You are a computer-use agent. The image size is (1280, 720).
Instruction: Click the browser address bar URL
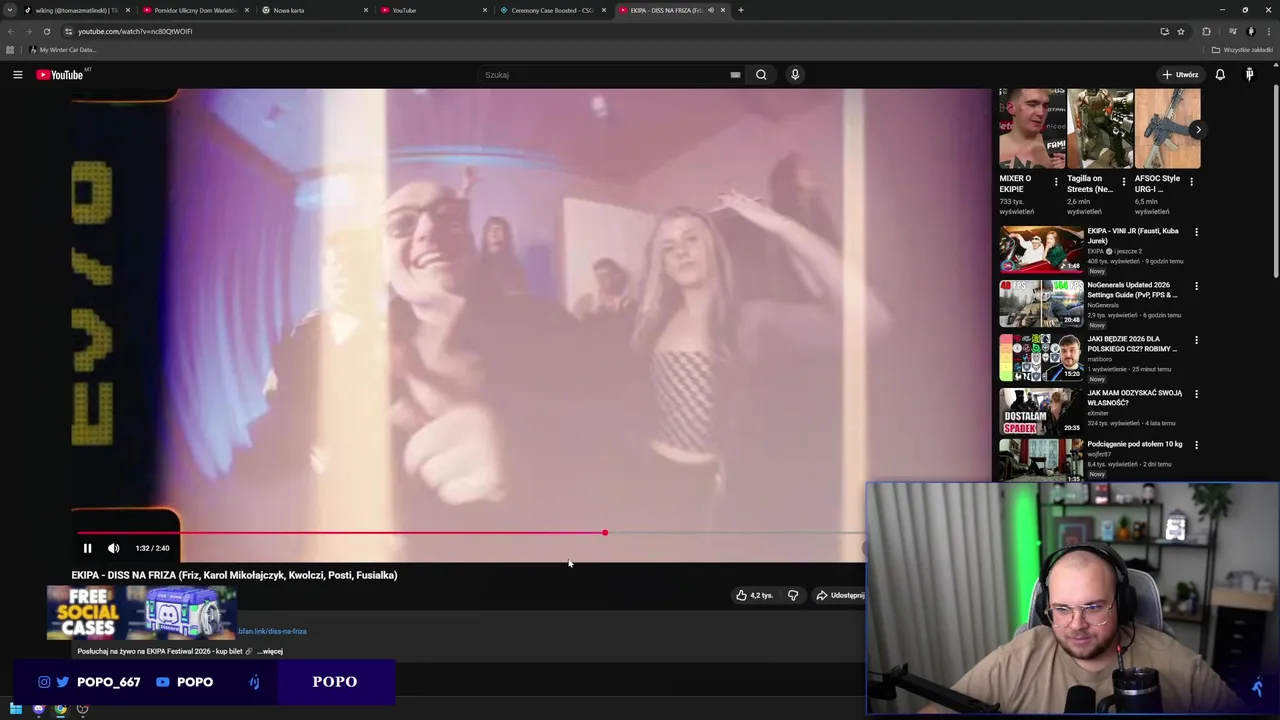(135, 31)
